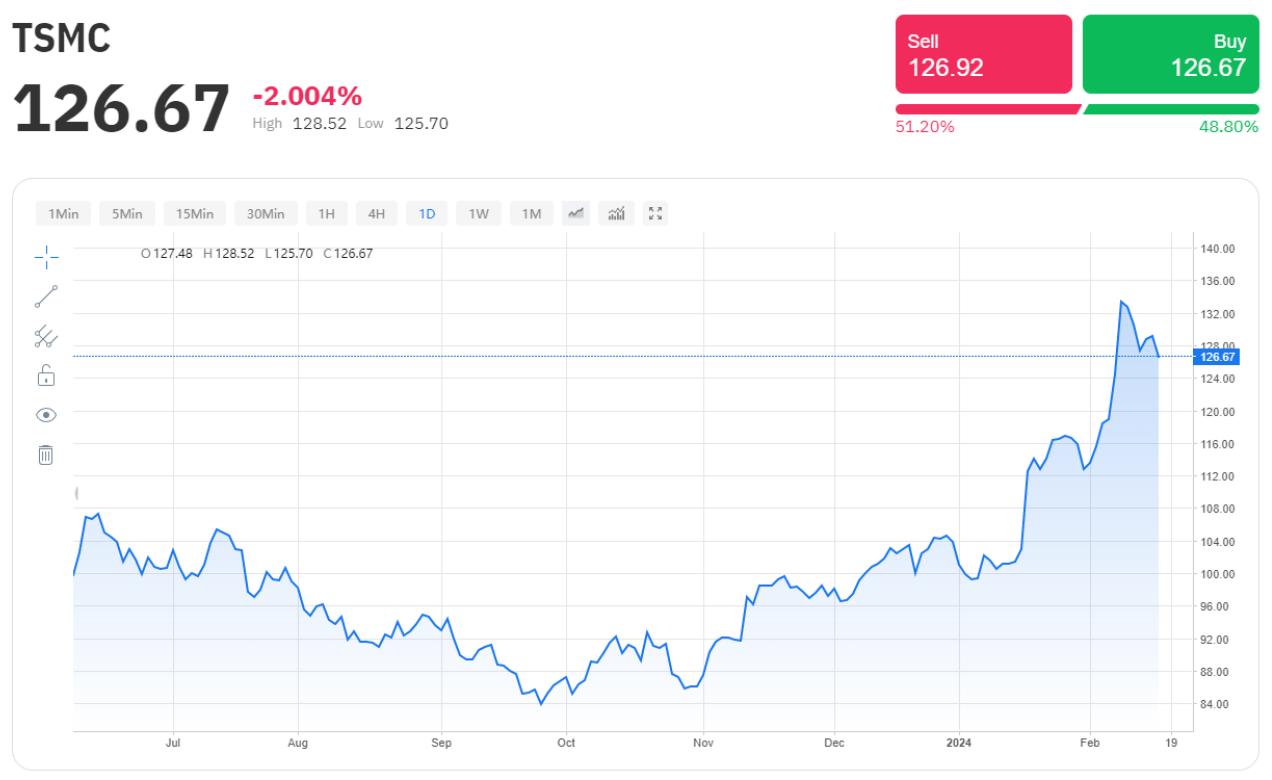Switch to the area chart type icon
Screen dimensions: 1272x780
[576, 213]
